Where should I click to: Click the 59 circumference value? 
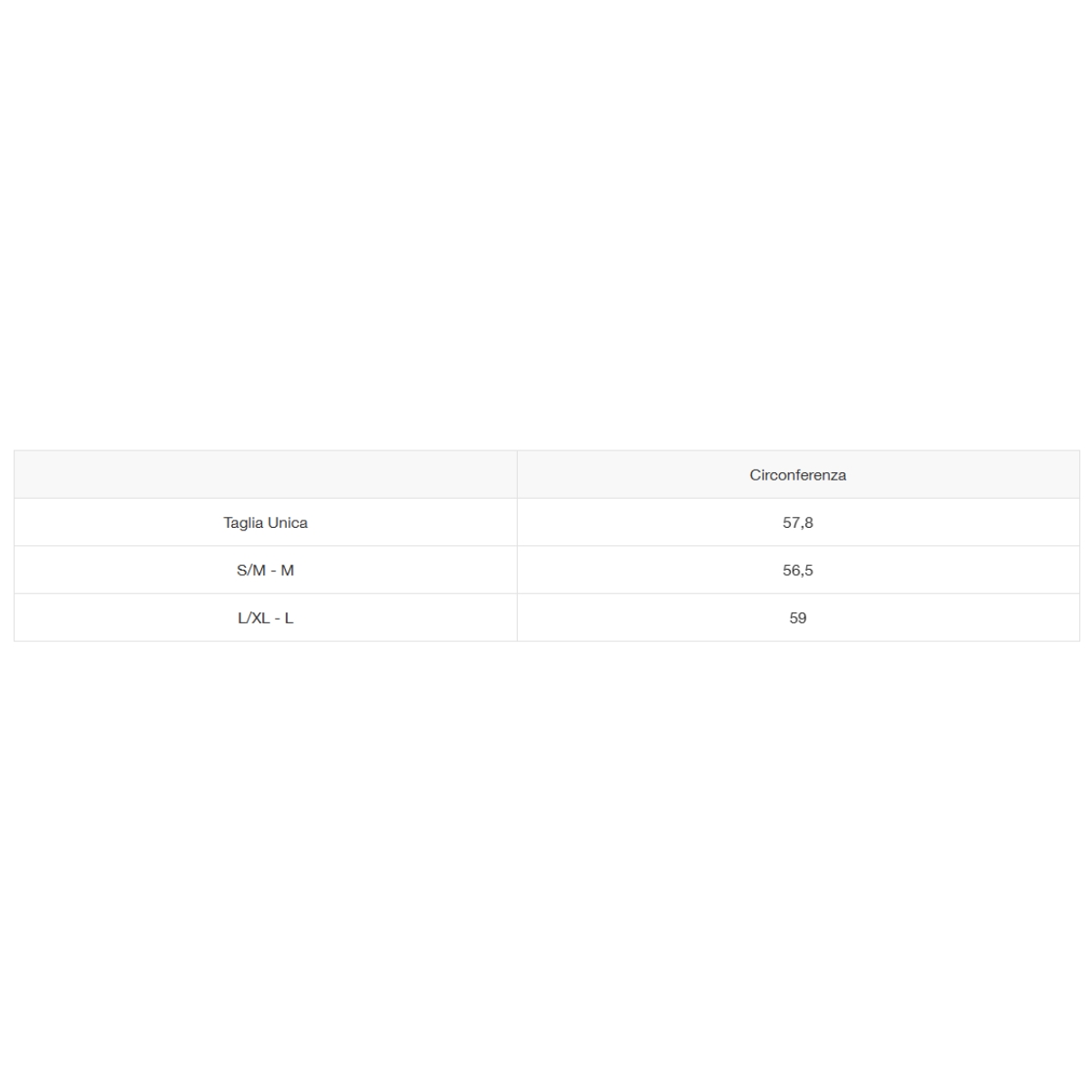coord(797,618)
